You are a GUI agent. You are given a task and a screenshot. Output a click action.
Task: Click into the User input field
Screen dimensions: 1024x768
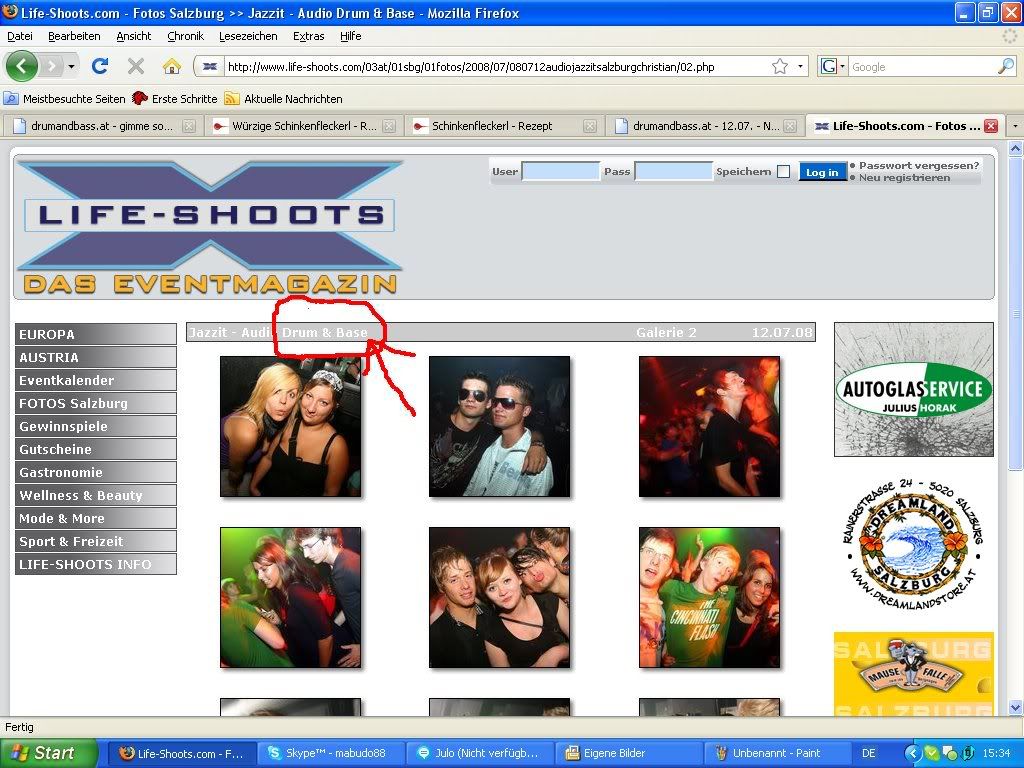(x=560, y=172)
